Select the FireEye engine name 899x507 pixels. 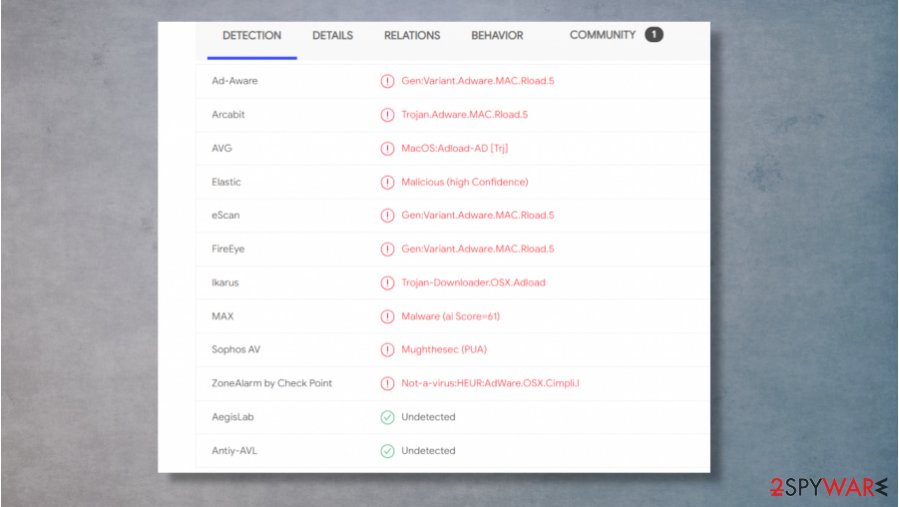[228, 249]
